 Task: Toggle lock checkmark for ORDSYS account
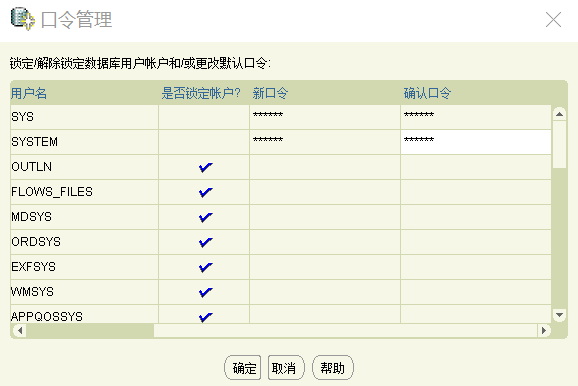pos(205,242)
